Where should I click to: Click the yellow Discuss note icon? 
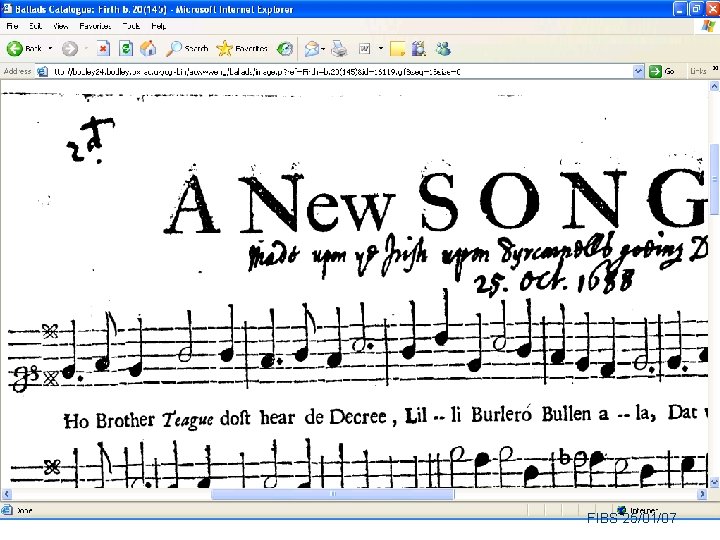pos(397,48)
